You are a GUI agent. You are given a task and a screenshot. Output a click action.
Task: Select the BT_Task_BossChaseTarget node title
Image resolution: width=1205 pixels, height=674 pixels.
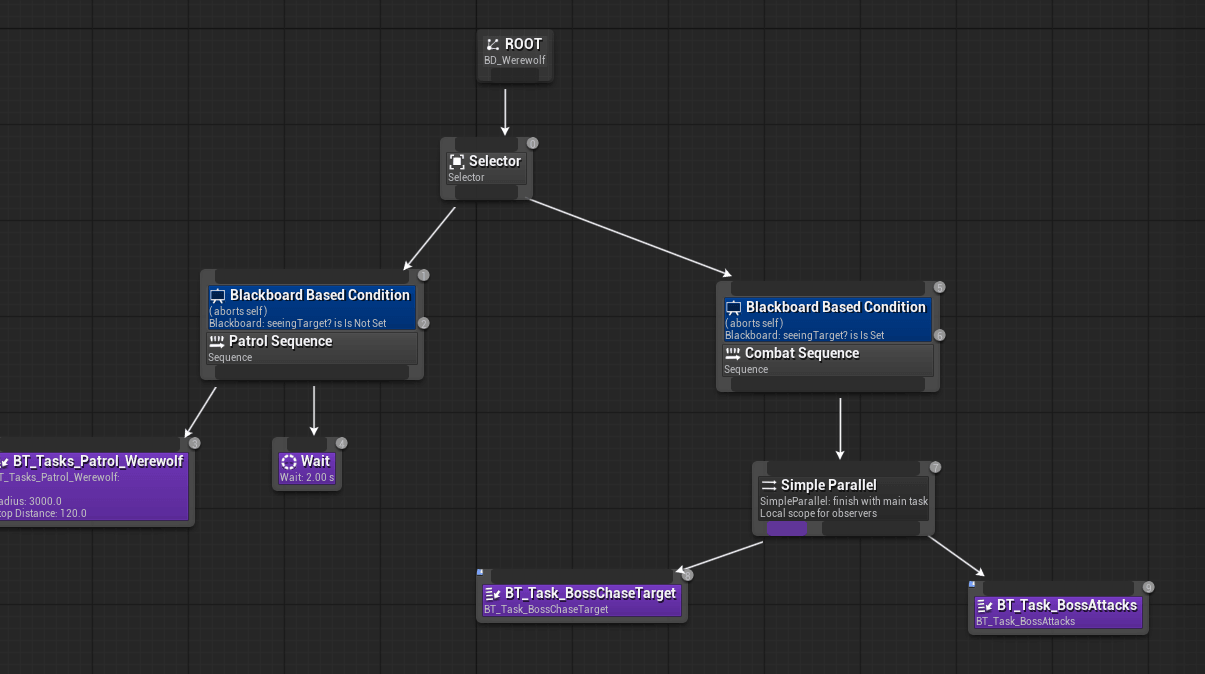click(590, 593)
